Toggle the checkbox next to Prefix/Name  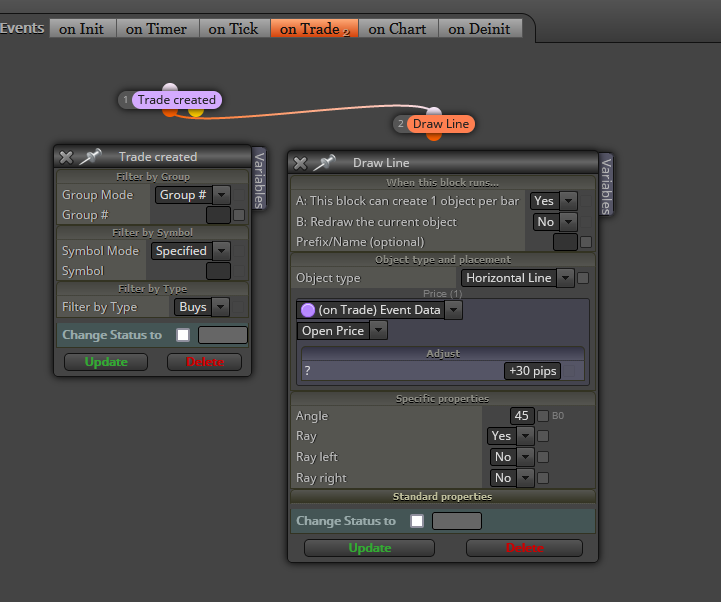coord(586,242)
